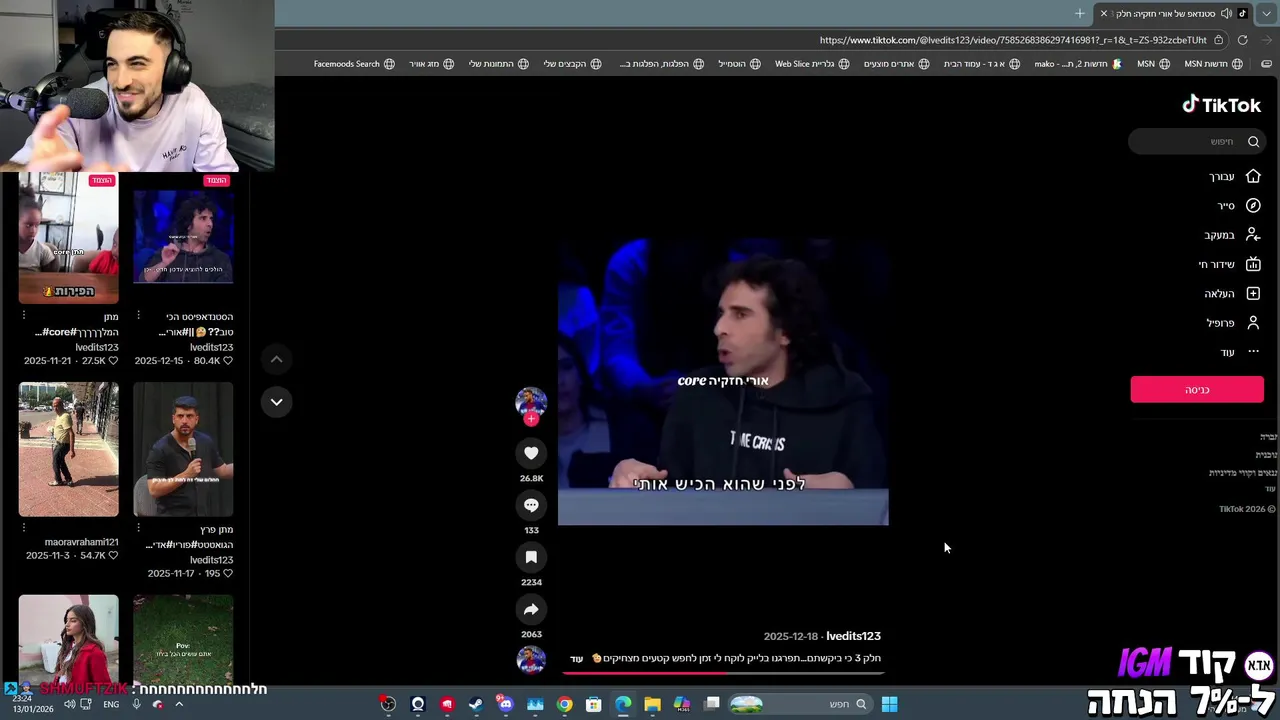Click the tray microphone icon
The width and height of the screenshot is (1280, 720).
[136, 704]
